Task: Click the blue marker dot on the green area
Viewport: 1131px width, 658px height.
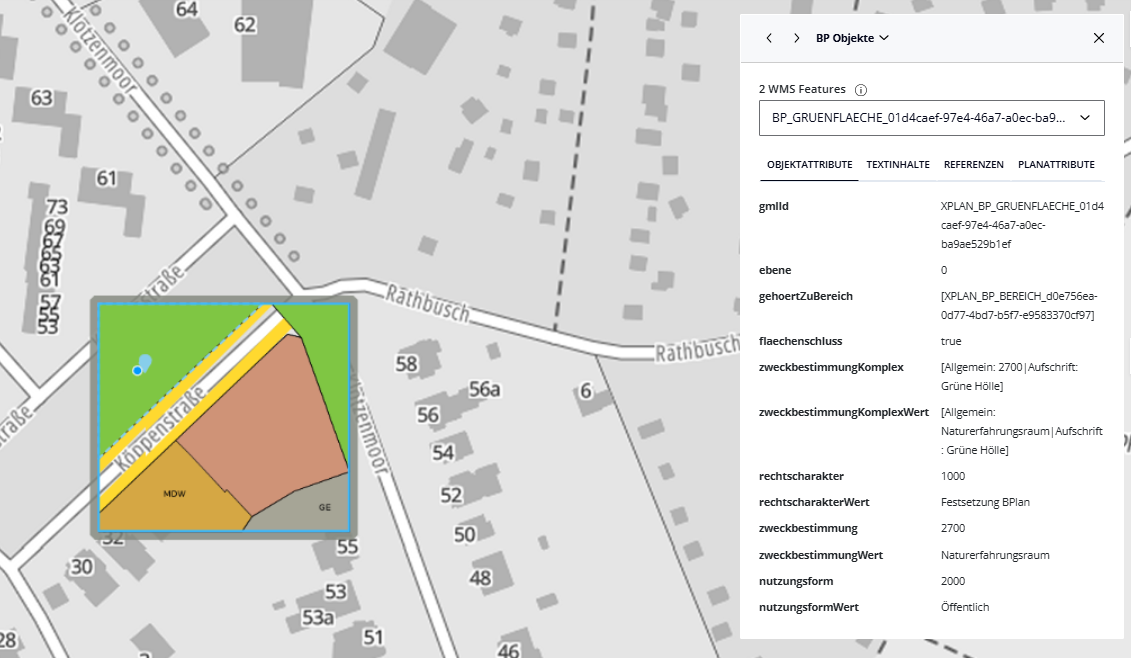Action: pos(137,371)
